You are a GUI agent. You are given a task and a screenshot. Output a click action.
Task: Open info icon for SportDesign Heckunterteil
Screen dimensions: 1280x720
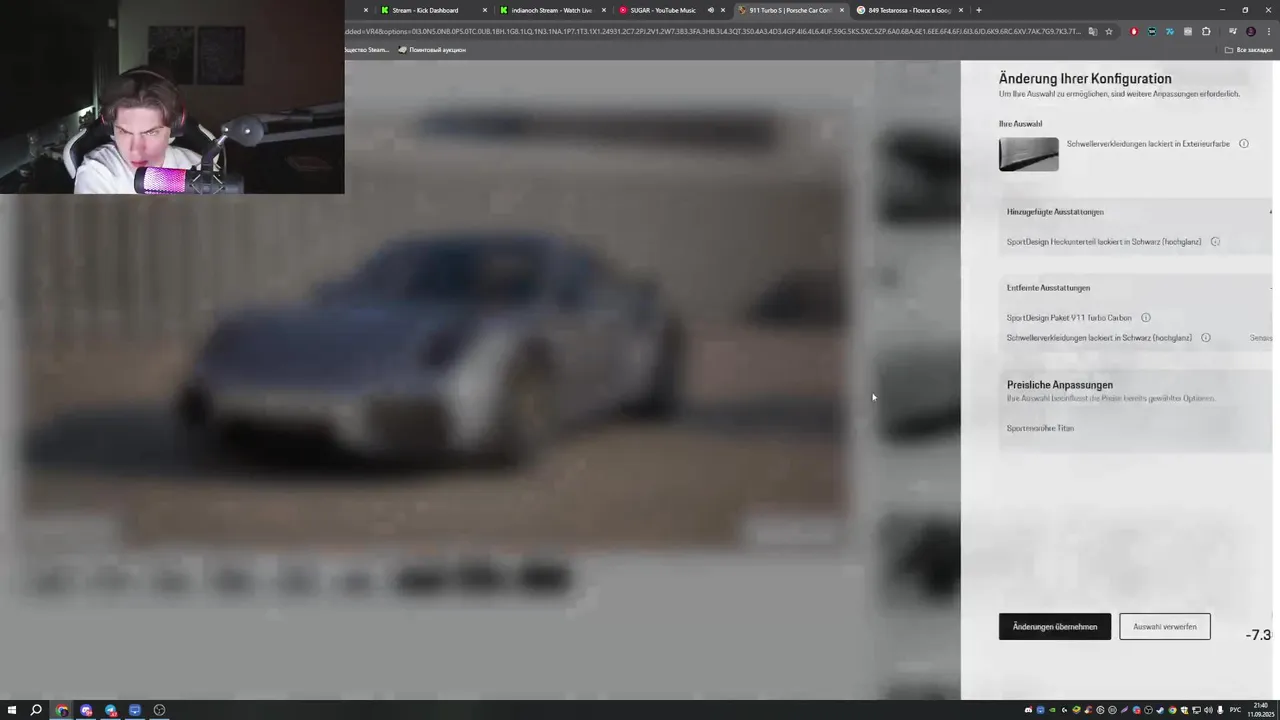(x=1215, y=242)
